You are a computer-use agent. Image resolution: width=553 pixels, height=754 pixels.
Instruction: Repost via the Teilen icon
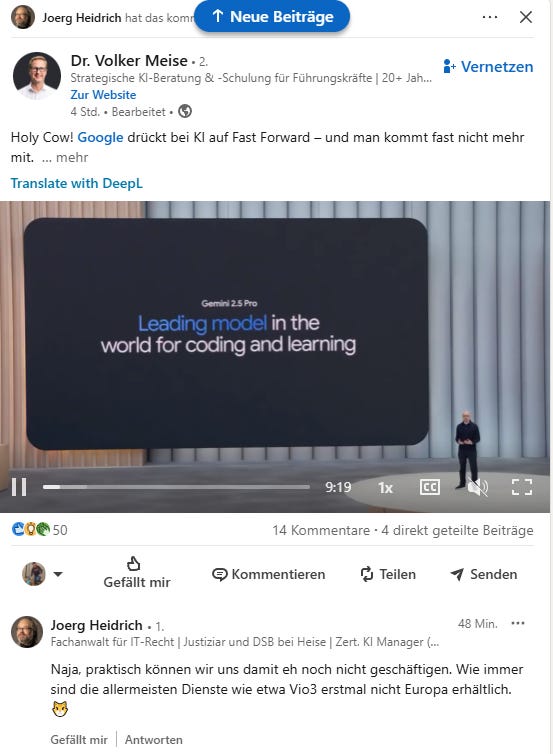click(388, 574)
